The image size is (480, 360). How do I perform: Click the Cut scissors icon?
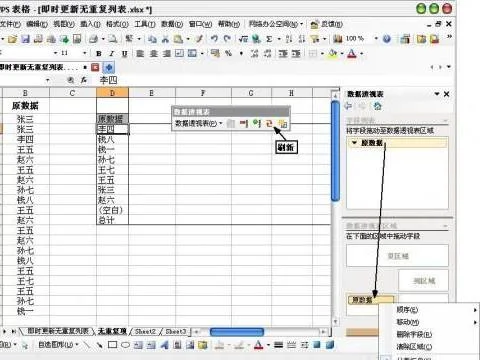(x=165, y=39)
